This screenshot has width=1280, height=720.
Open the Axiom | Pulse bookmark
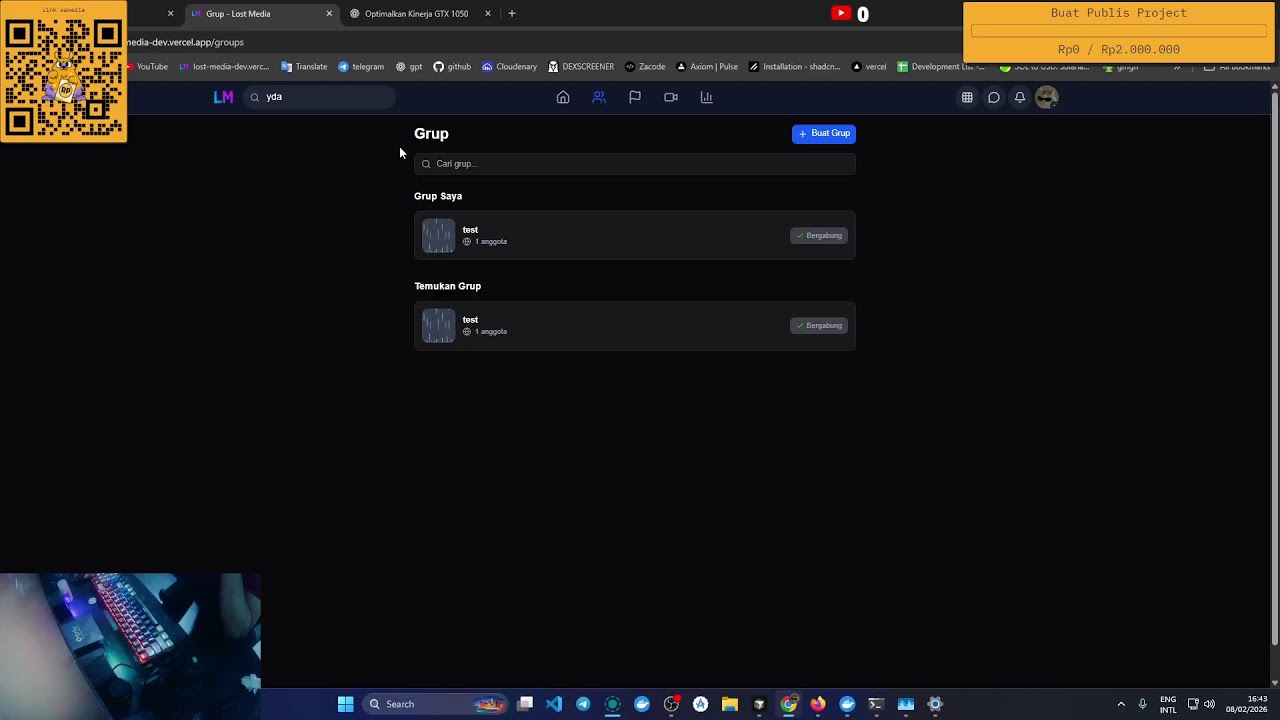[707, 67]
